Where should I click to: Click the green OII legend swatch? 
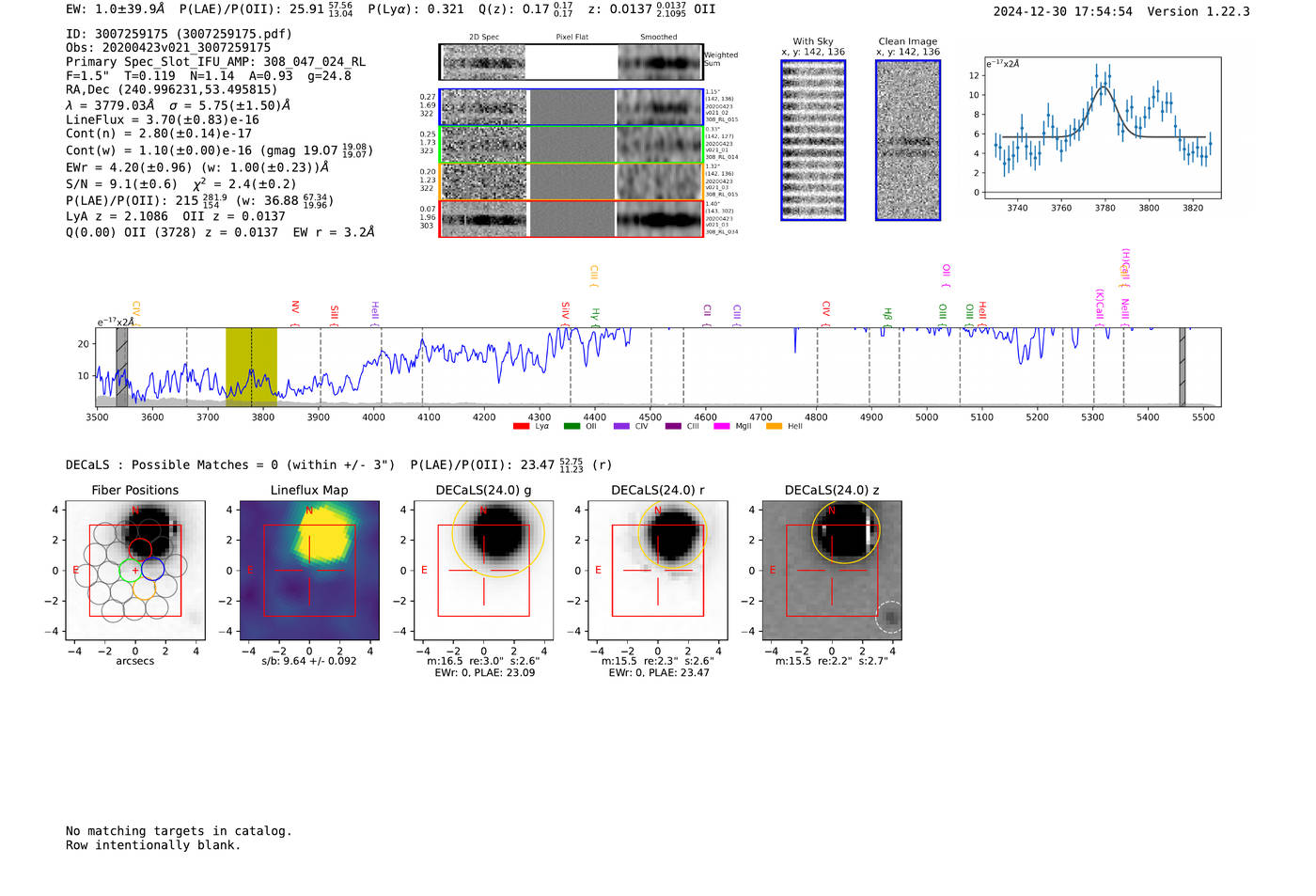572,426
